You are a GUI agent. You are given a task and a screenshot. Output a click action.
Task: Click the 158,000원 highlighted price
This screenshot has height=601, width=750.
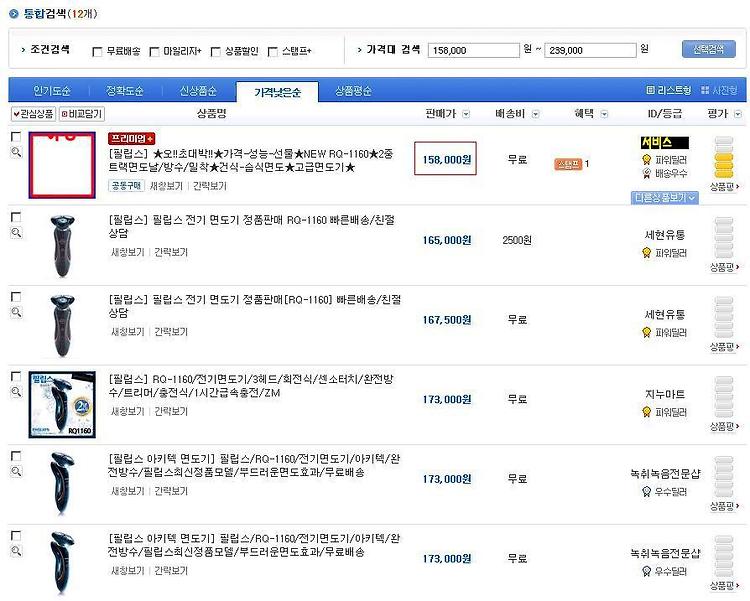[x=445, y=158]
